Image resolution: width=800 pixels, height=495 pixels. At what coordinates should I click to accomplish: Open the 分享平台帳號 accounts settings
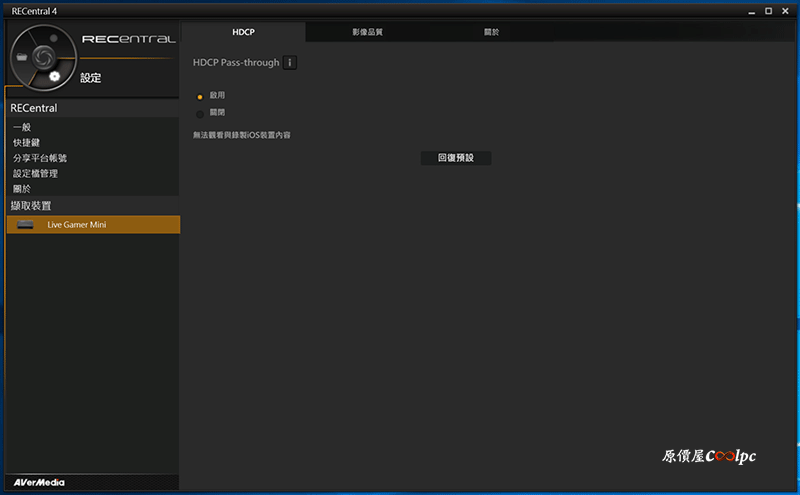(x=40, y=158)
